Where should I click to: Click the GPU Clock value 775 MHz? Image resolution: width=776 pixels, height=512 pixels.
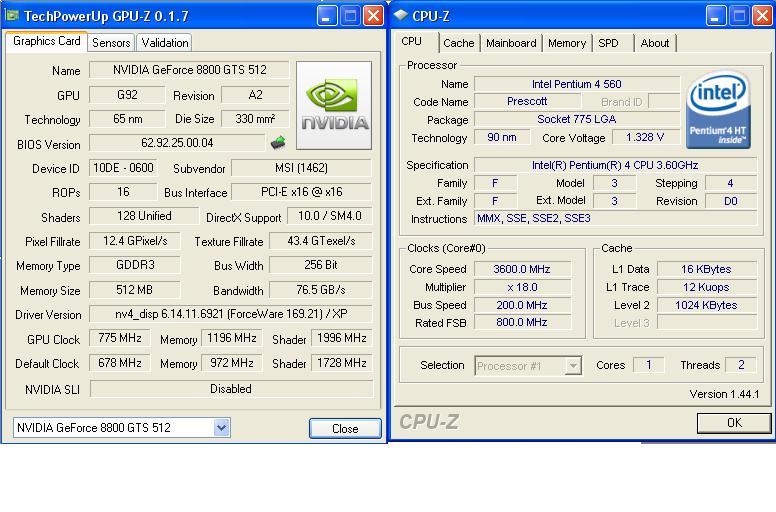click(120, 338)
